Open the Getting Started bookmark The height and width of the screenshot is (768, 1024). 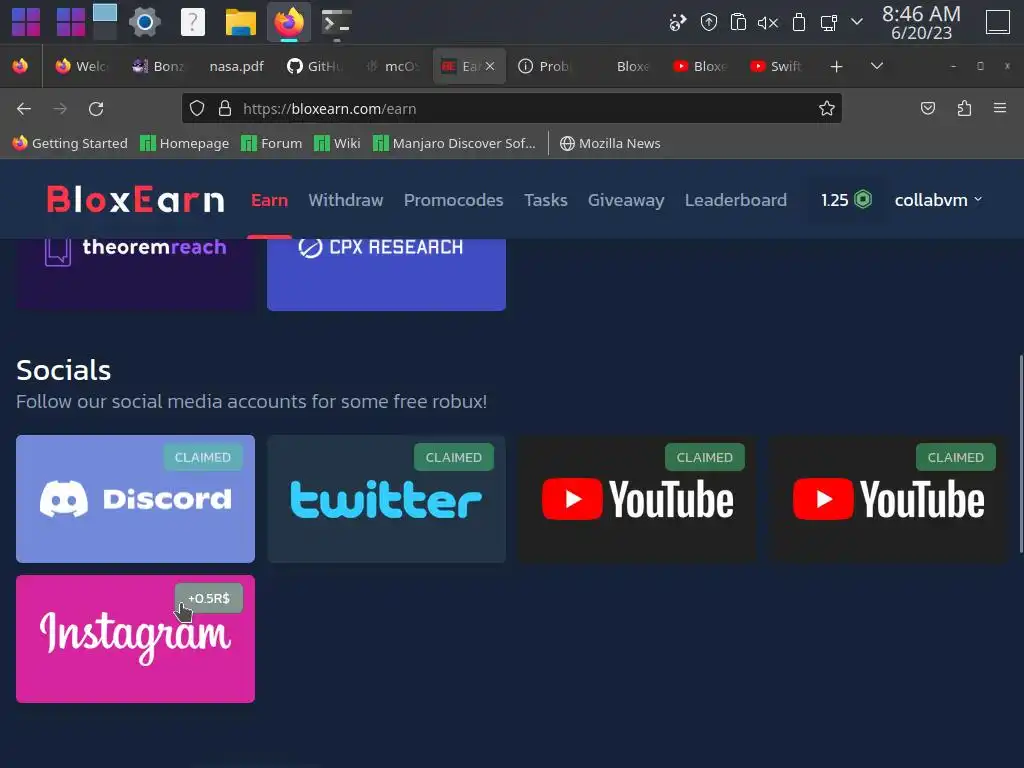click(x=70, y=143)
